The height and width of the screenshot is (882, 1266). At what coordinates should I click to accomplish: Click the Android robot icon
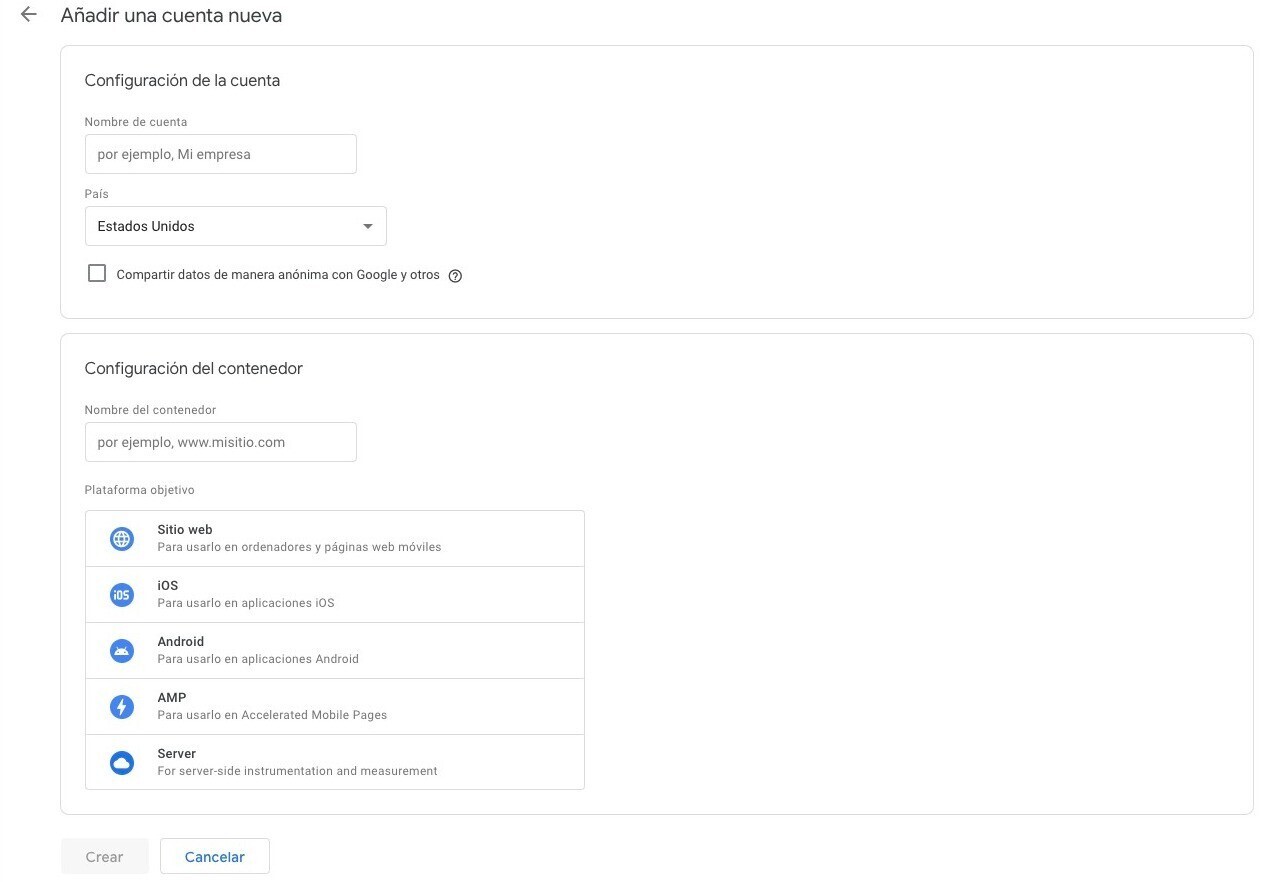tap(122, 651)
